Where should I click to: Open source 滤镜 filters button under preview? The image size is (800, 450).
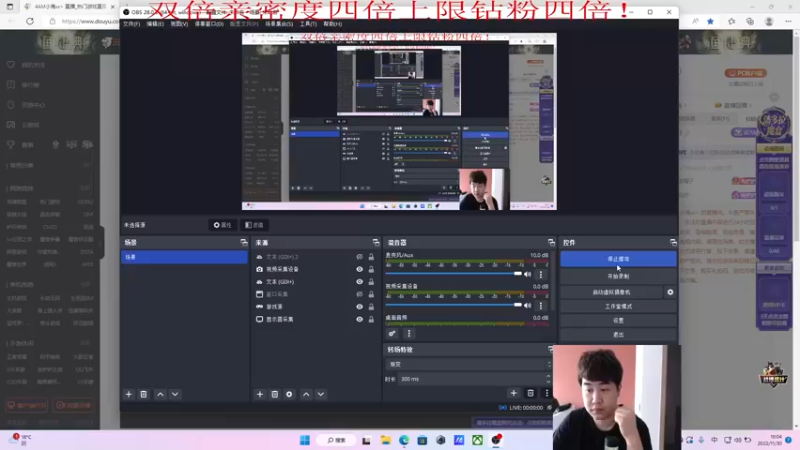point(254,225)
